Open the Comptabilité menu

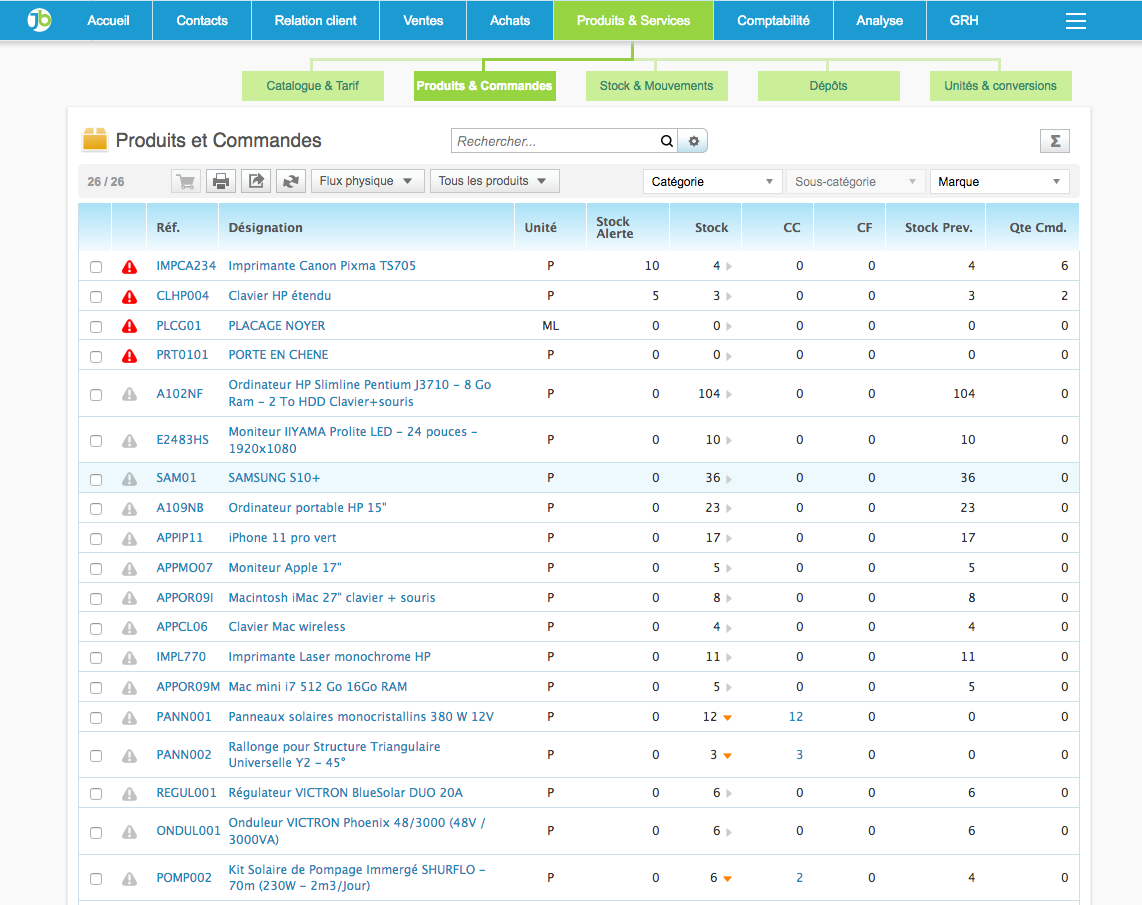(x=773, y=20)
